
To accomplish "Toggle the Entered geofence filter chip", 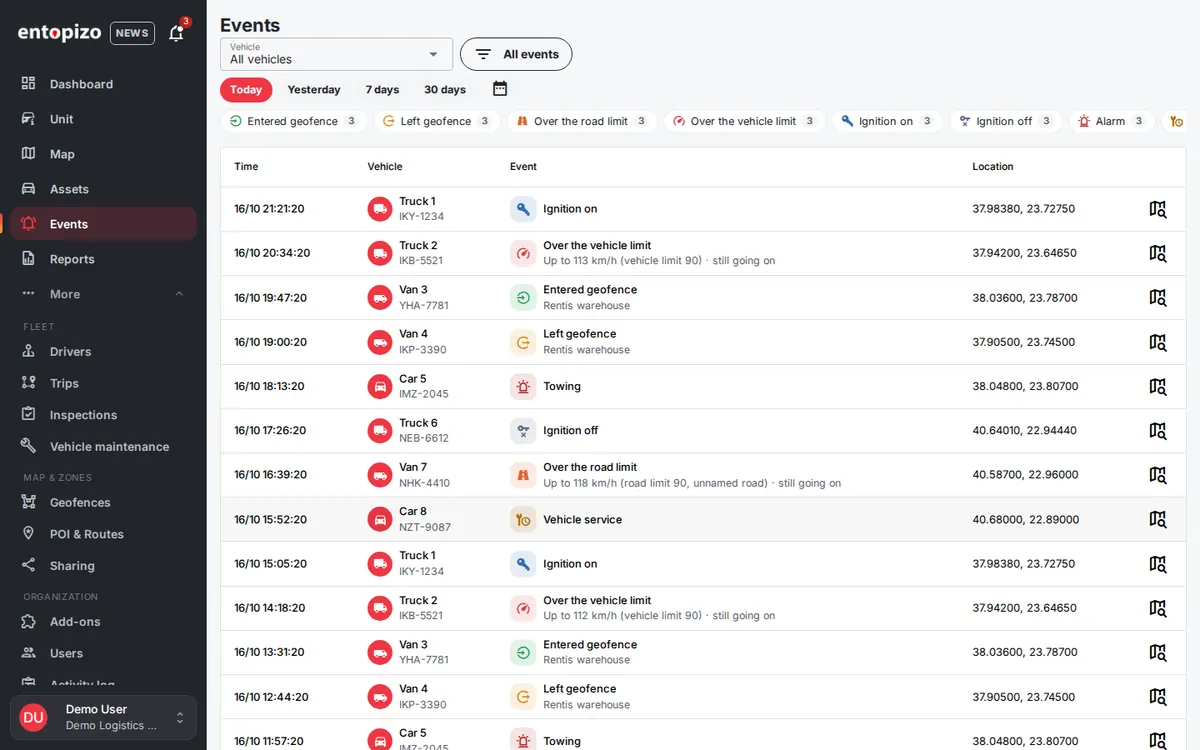I will (x=293, y=121).
